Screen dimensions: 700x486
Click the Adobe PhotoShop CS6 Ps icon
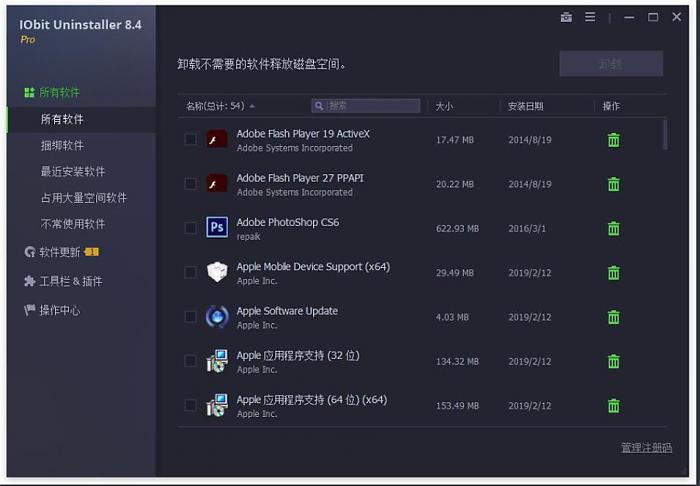point(217,228)
